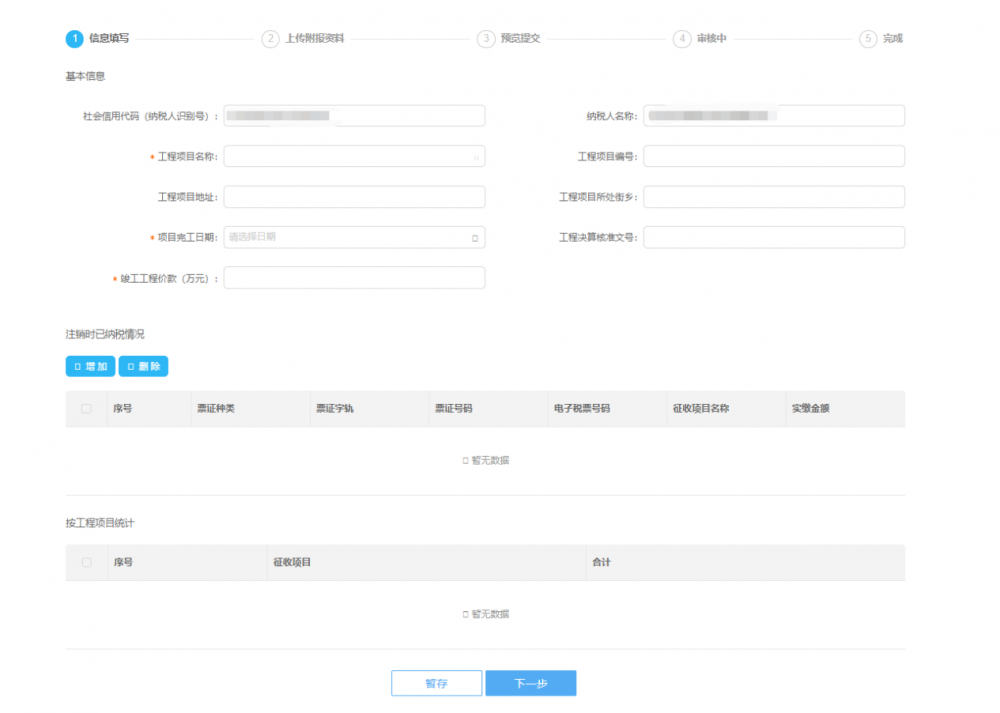This screenshot has height=713, width=1000.
Task: Toggle select-all checkbox in 已纳税情况 table
Action: 86,409
